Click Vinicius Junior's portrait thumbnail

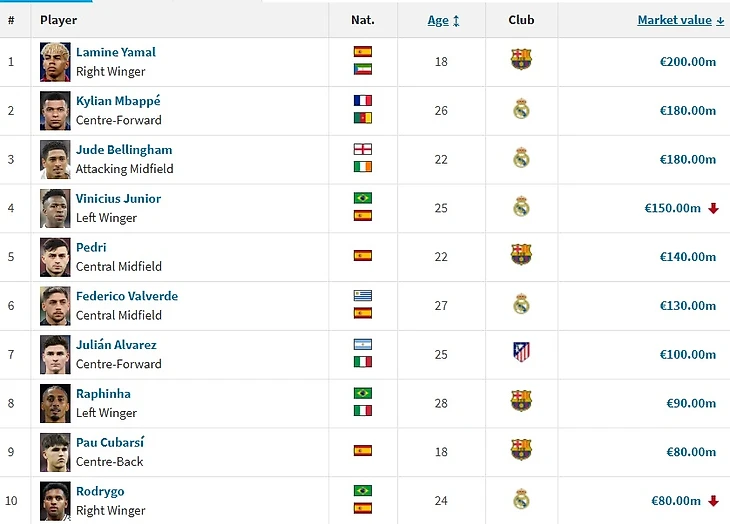tap(55, 208)
